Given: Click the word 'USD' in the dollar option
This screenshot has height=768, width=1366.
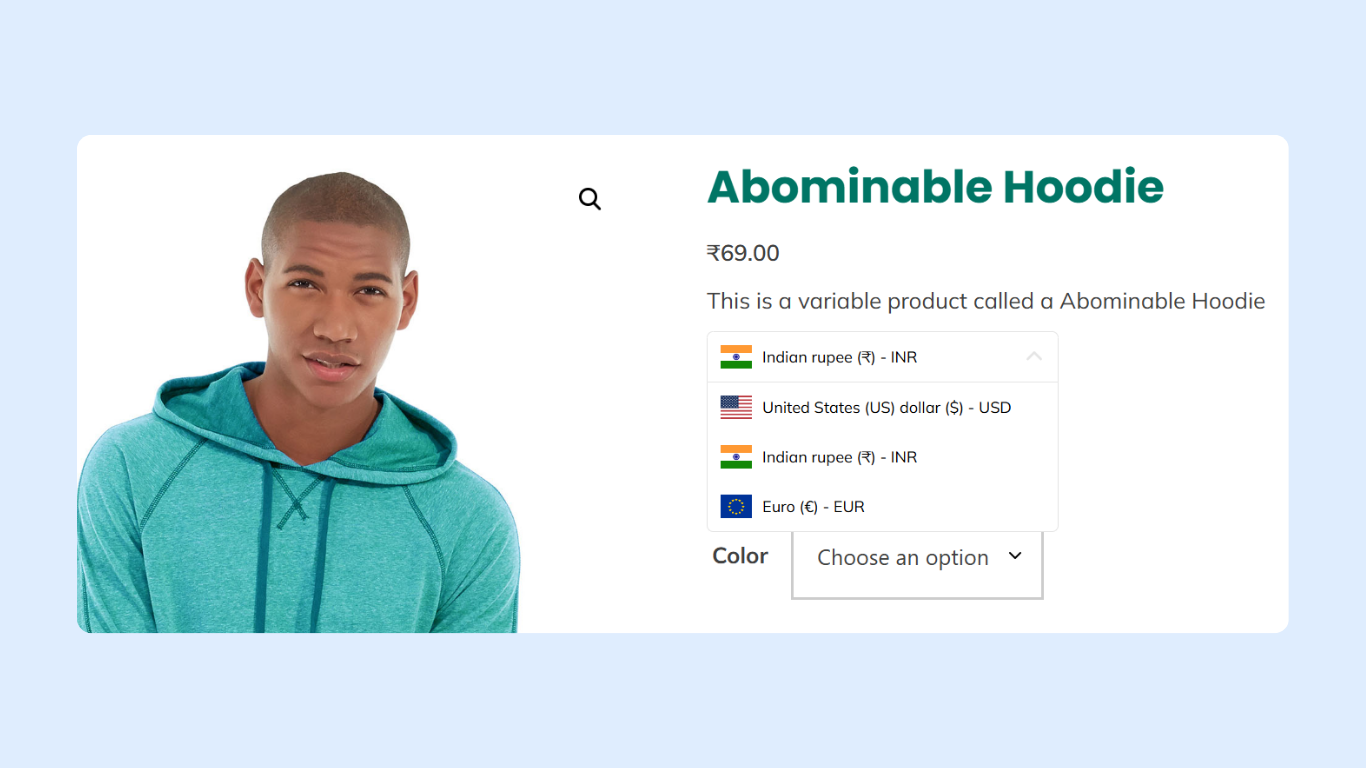Looking at the screenshot, I should [995, 407].
